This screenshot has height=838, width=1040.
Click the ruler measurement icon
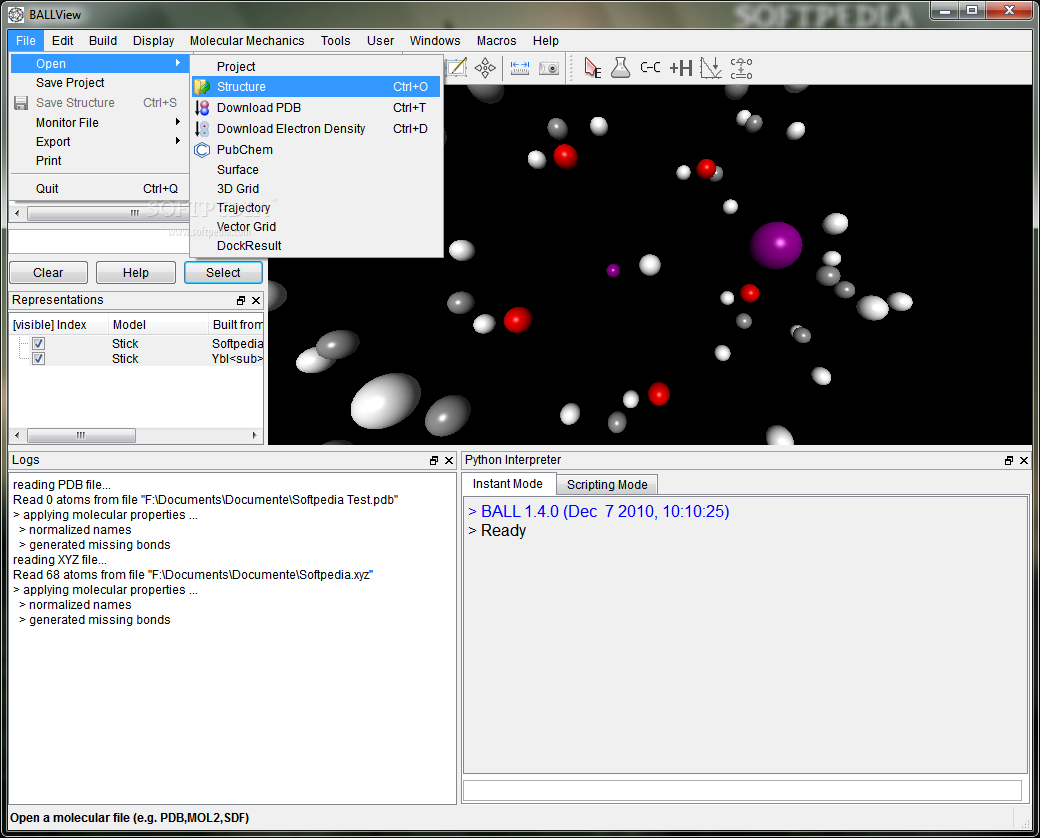click(520, 68)
